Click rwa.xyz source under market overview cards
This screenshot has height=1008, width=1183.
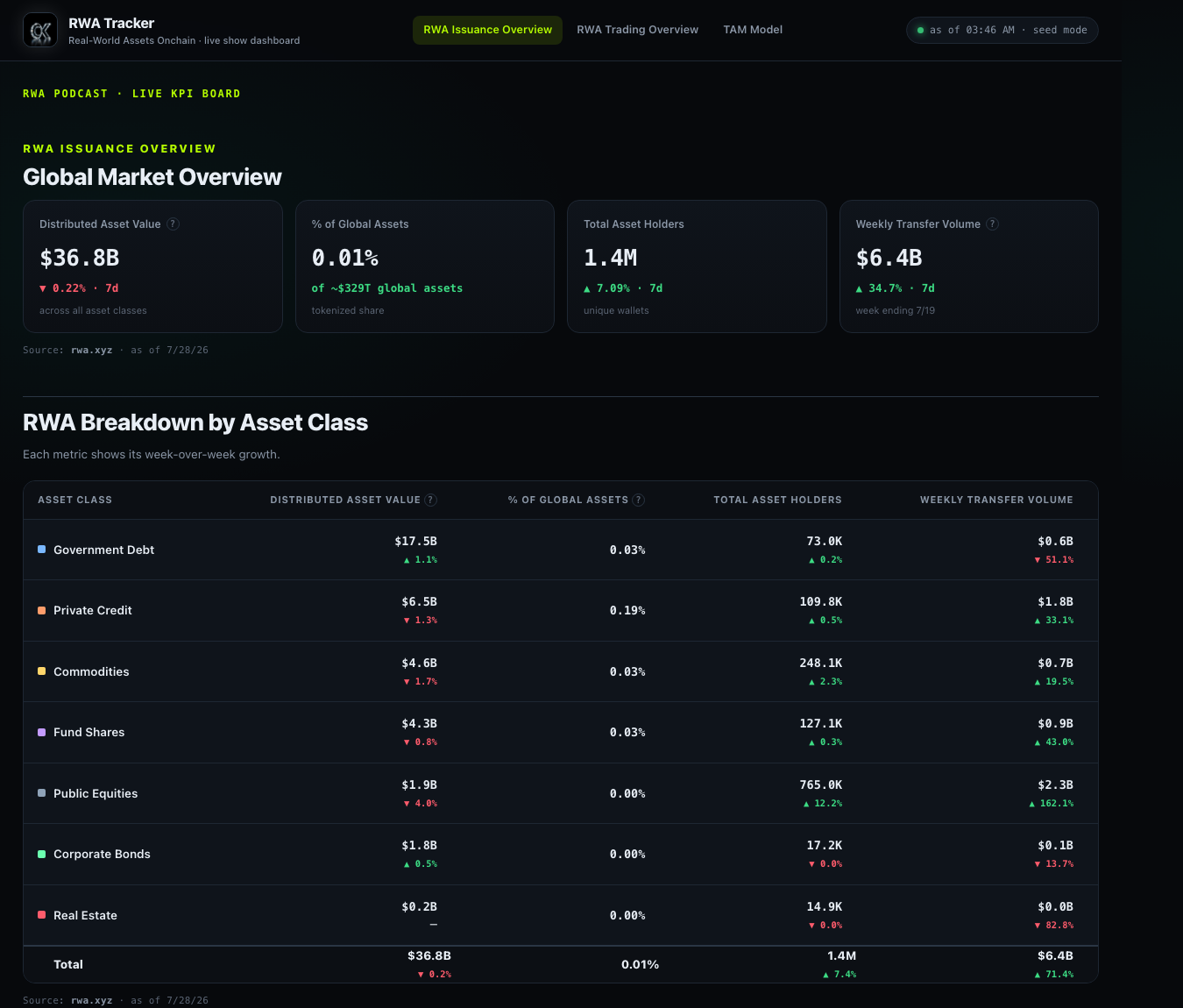click(92, 350)
